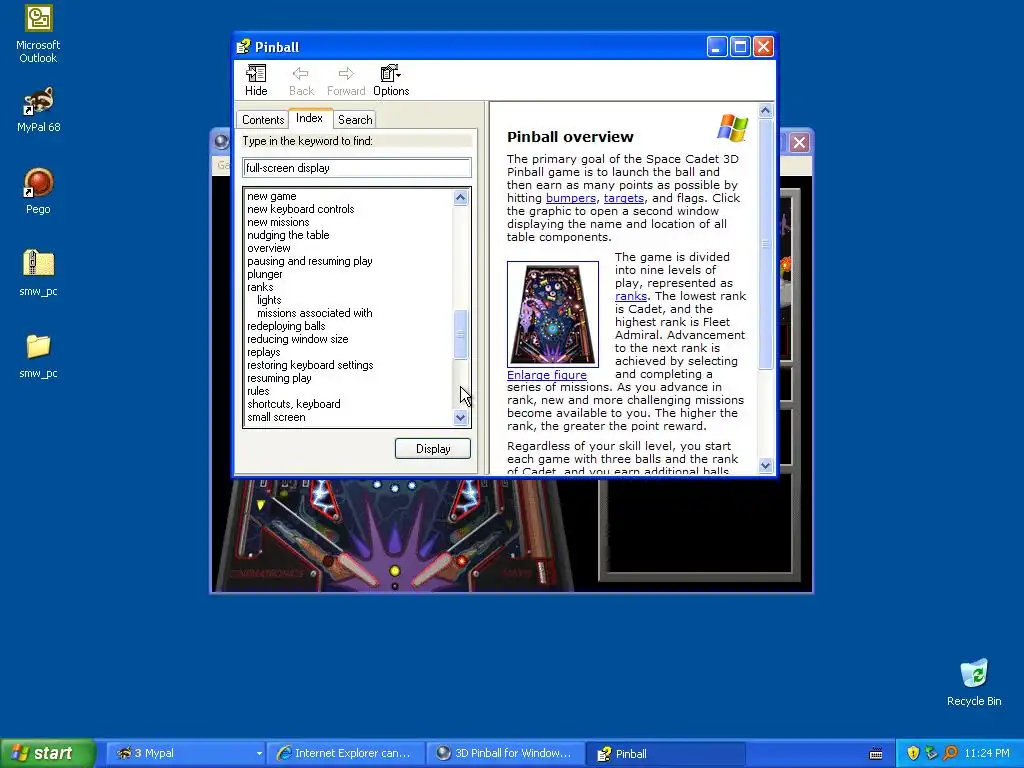Open the 'targets' link
Screen dimensions: 1024x768
(x=624, y=198)
